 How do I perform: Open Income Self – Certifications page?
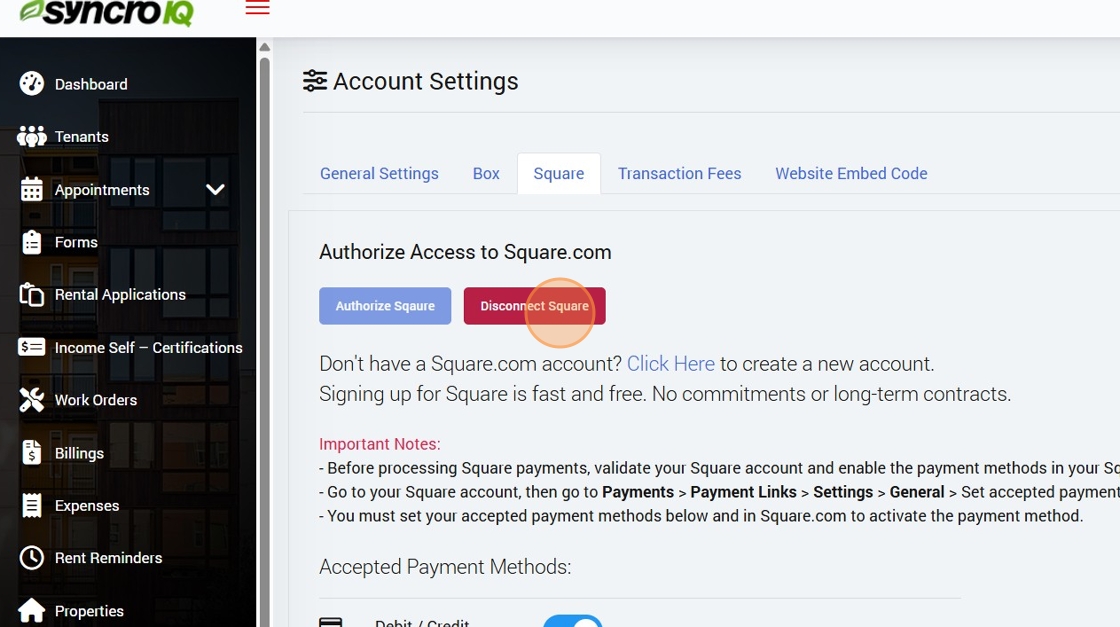[x=149, y=347]
